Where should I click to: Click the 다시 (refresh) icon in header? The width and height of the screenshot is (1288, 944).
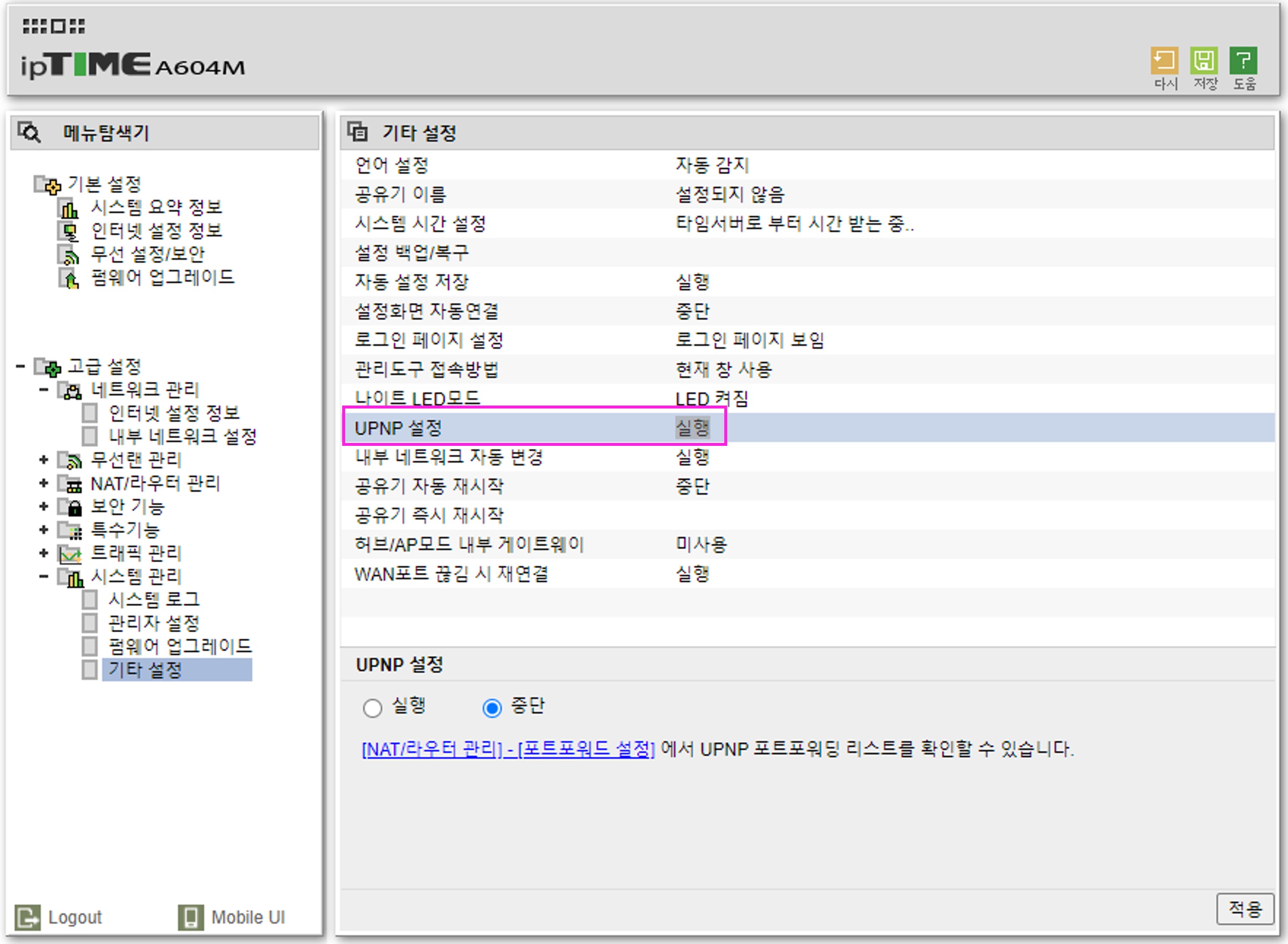[x=1164, y=61]
